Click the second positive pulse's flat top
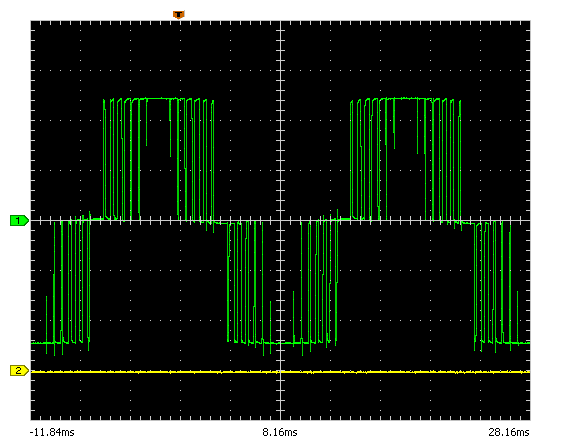This screenshot has width=561, height=441. [x=405, y=98]
